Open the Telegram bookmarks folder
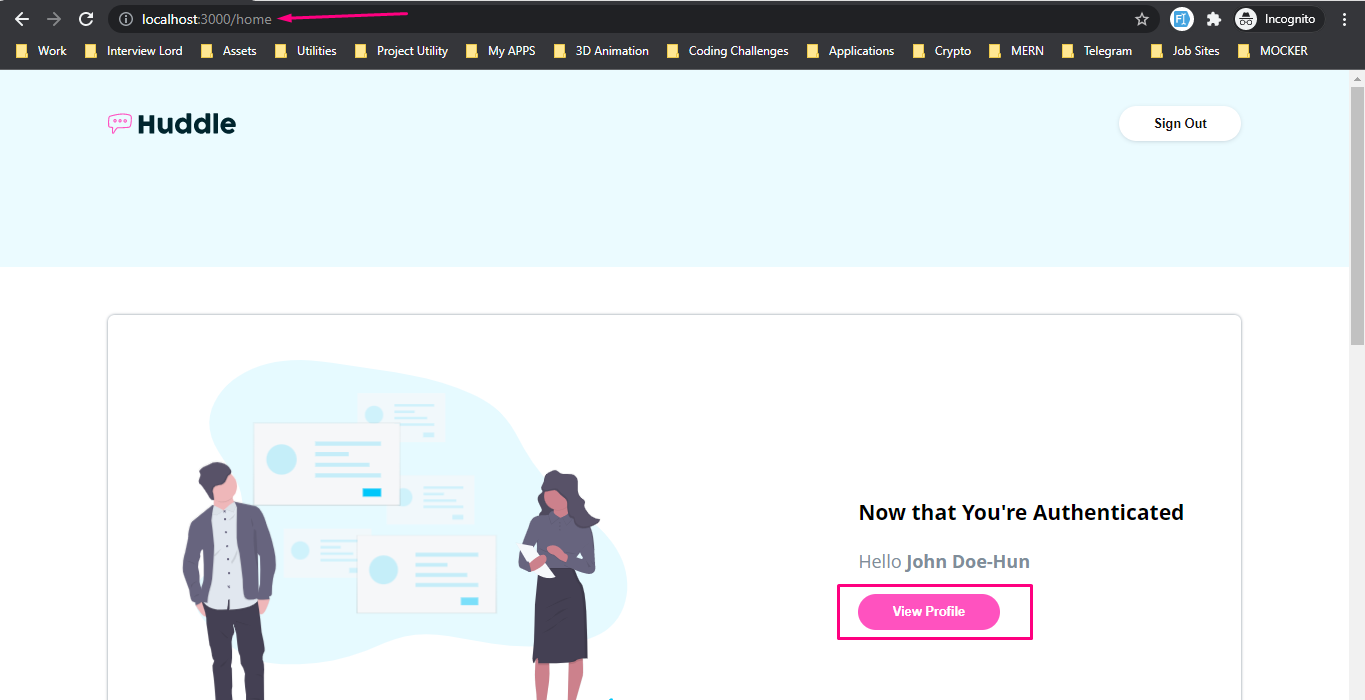The height and width of the screenshot is (700, 1365). (x=1097, y=51)
